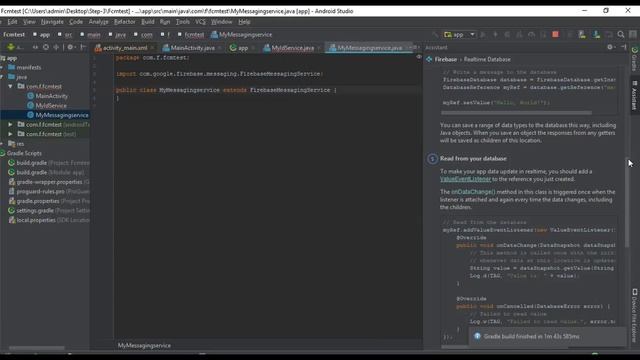Select MyMessagingservice class in tree
Viewport: 640px width, 360px height.
[58, 115]
